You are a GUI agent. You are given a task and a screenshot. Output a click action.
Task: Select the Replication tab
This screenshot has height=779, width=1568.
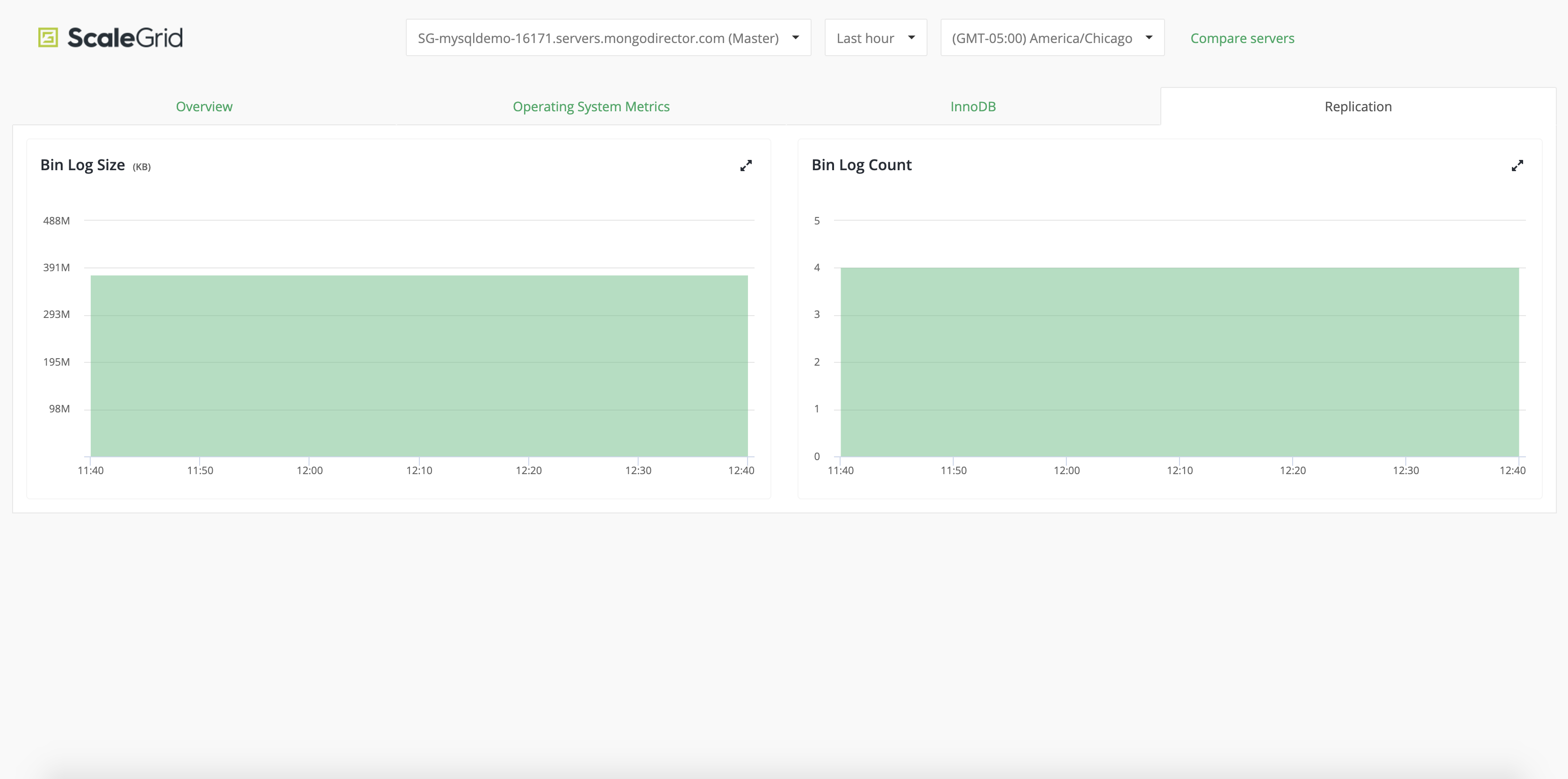1358,107
